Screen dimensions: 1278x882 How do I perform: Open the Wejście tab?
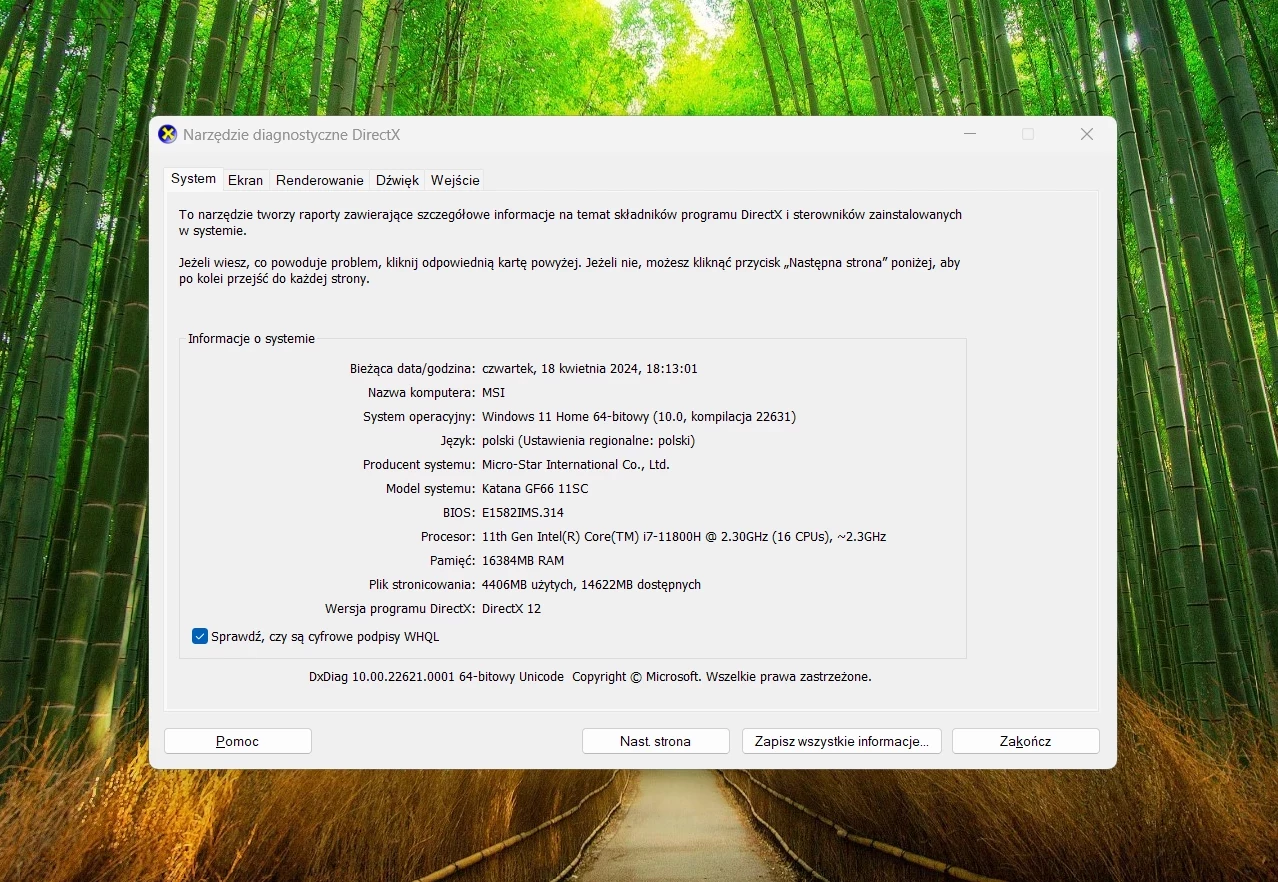(x=455, y=180)
